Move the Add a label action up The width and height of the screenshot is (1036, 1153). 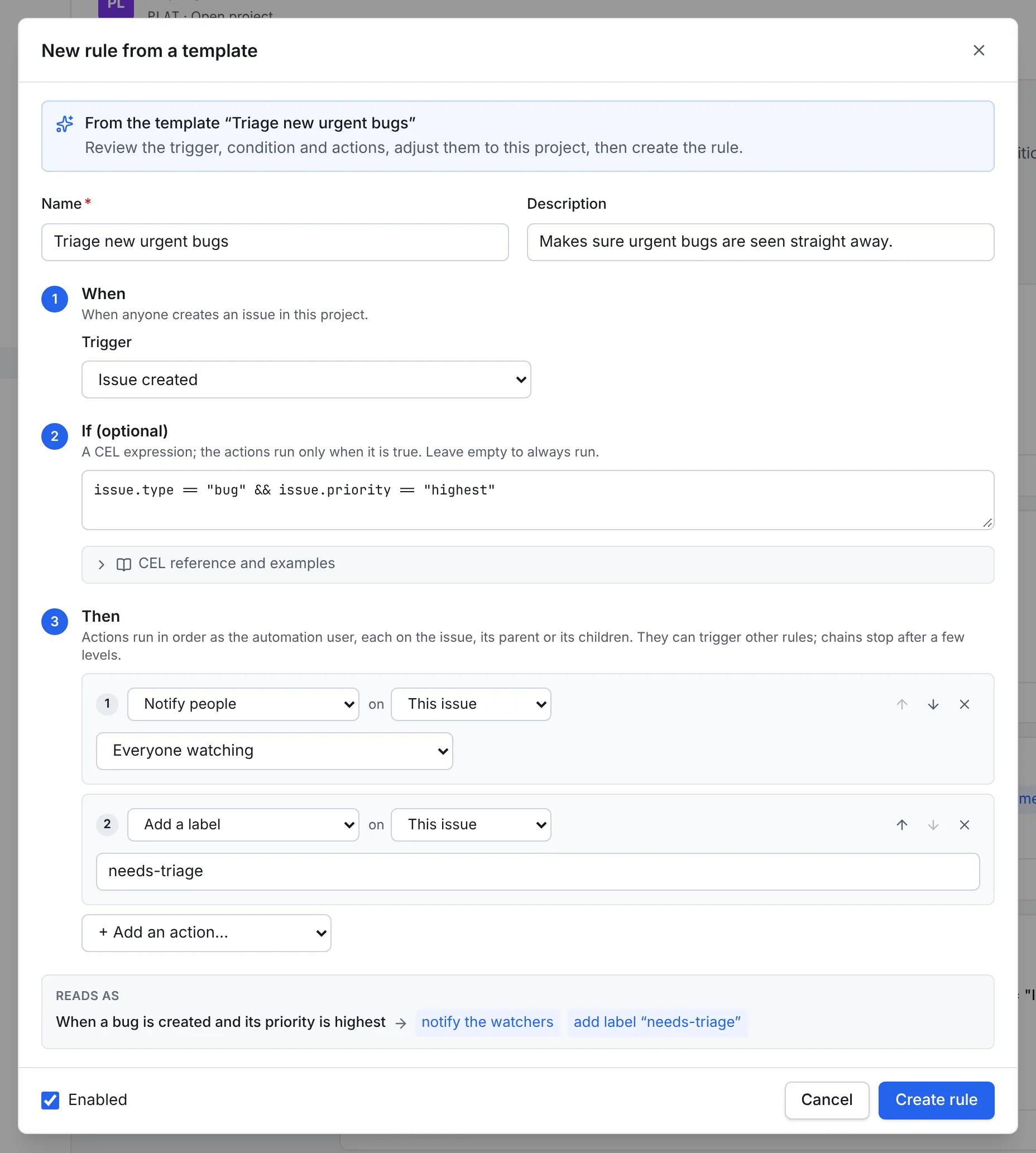point(901,825)
